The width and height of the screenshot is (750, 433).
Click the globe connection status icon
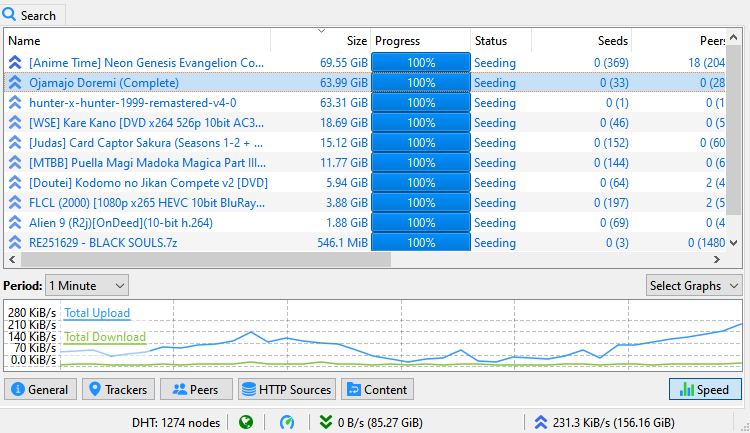246,422
